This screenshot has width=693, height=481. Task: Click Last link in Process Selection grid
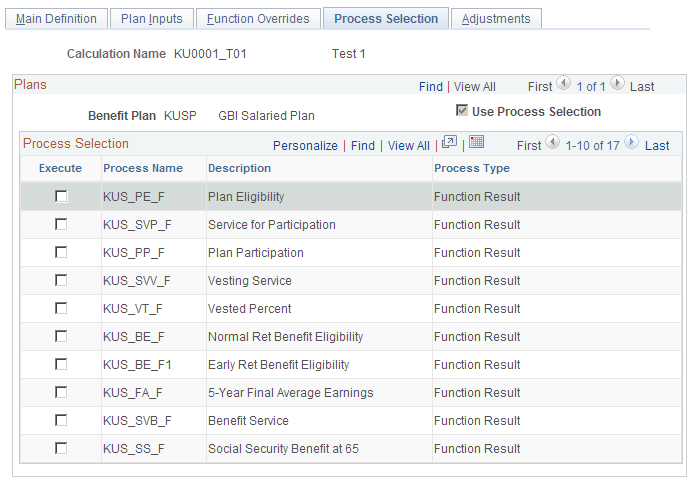coord(657,145)
